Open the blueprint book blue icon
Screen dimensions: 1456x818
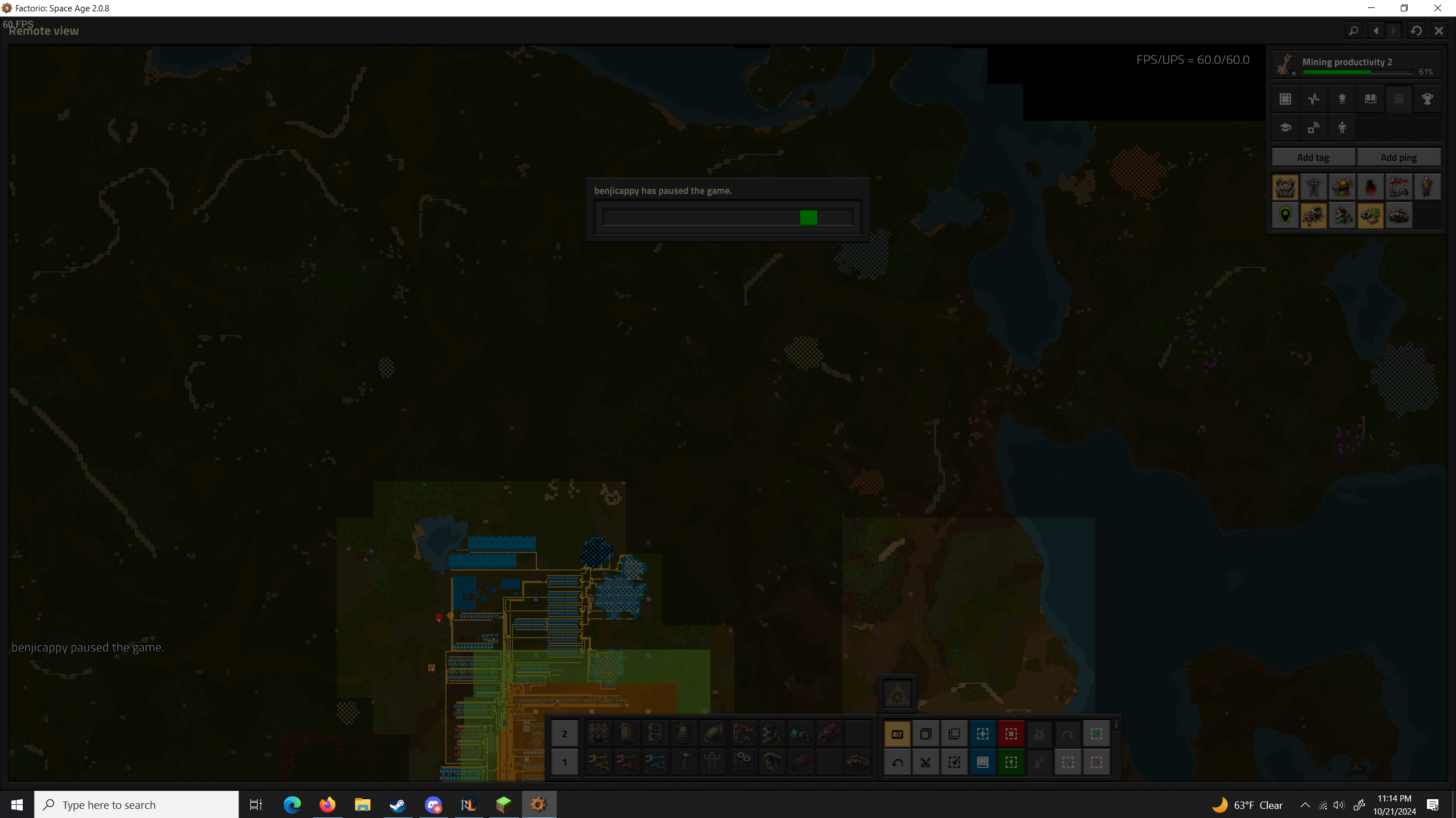[982, 763]
